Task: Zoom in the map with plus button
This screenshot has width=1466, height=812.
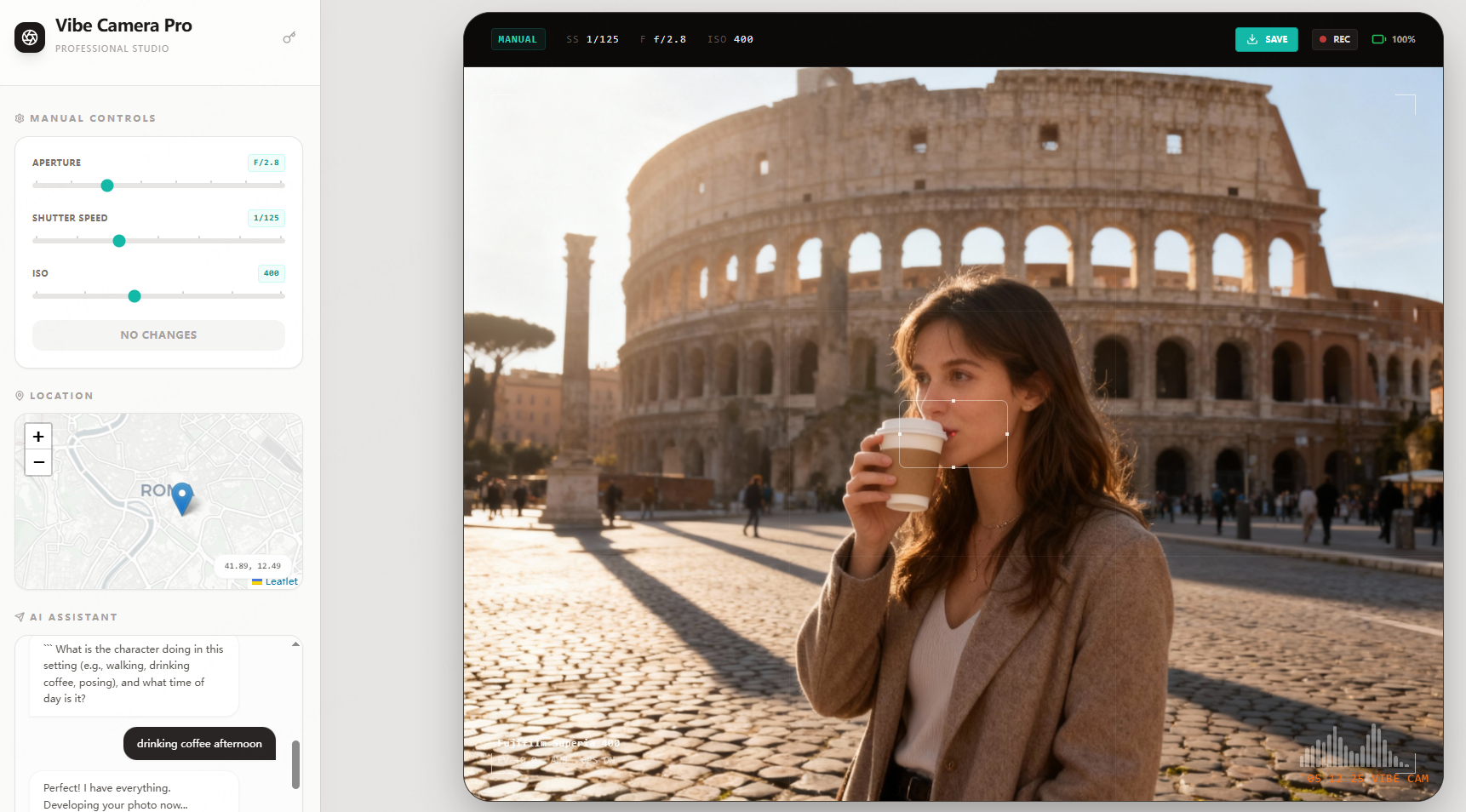Action: [x=38, y=437]
